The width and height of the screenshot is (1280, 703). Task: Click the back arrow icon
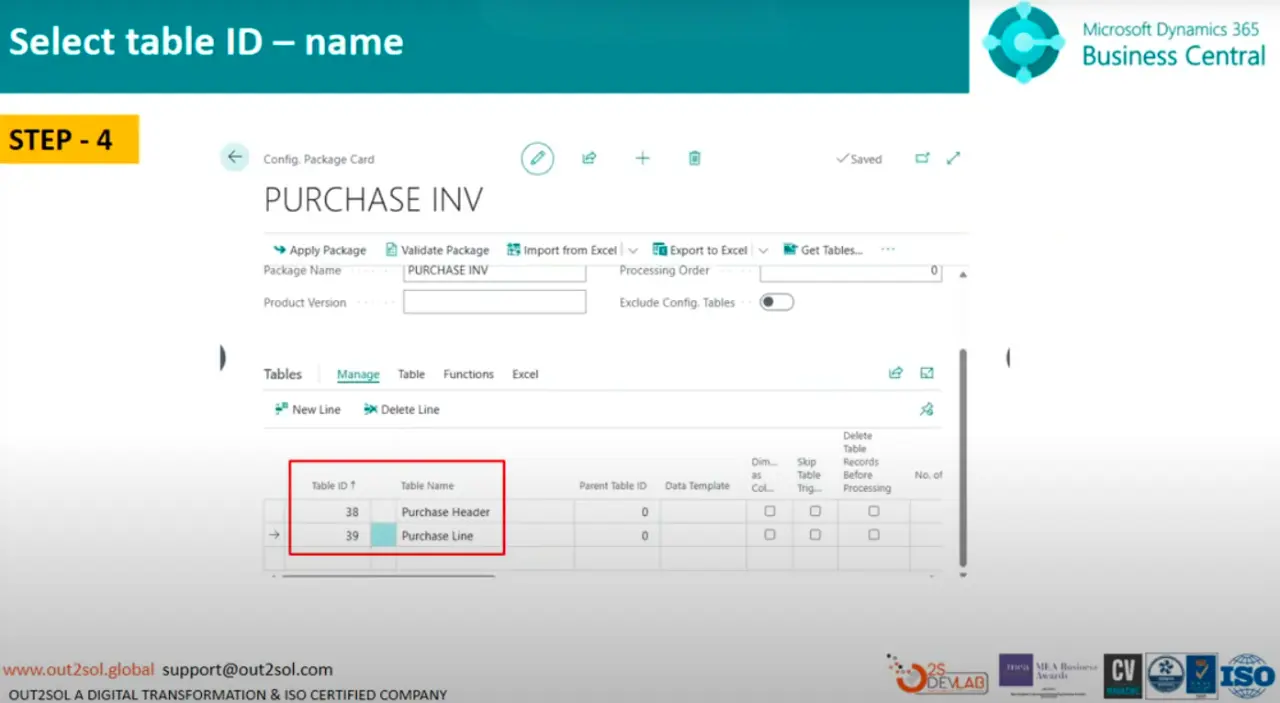[234, 157]
